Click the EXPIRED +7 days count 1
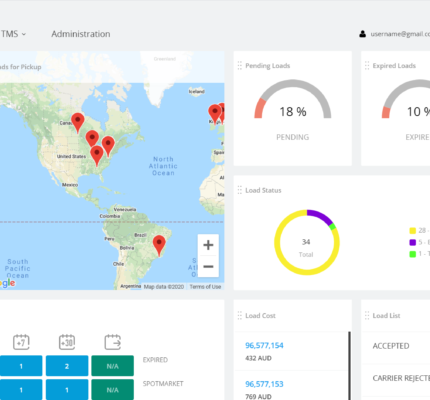 click(x=21, y=366)
